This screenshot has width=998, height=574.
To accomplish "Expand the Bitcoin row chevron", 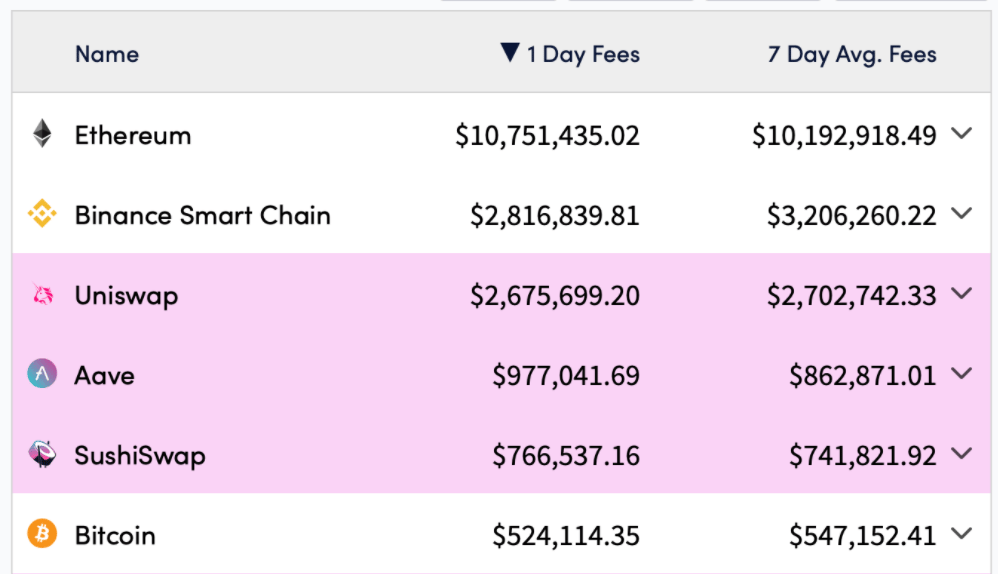I will pyautogui.click(x=962, y=533).
